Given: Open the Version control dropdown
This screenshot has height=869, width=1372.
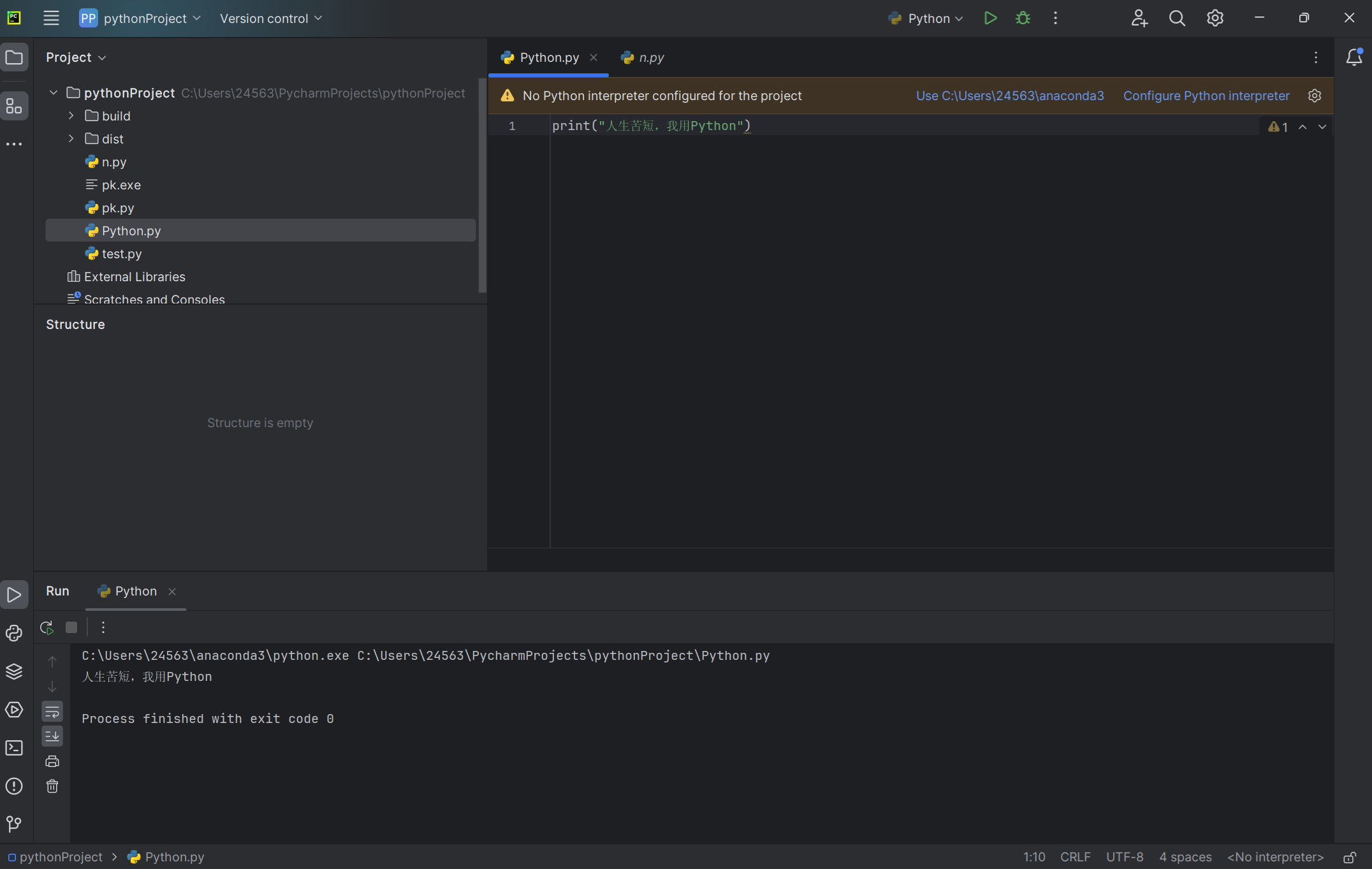Looking at the screenshot, I should [x=271, y=18].
